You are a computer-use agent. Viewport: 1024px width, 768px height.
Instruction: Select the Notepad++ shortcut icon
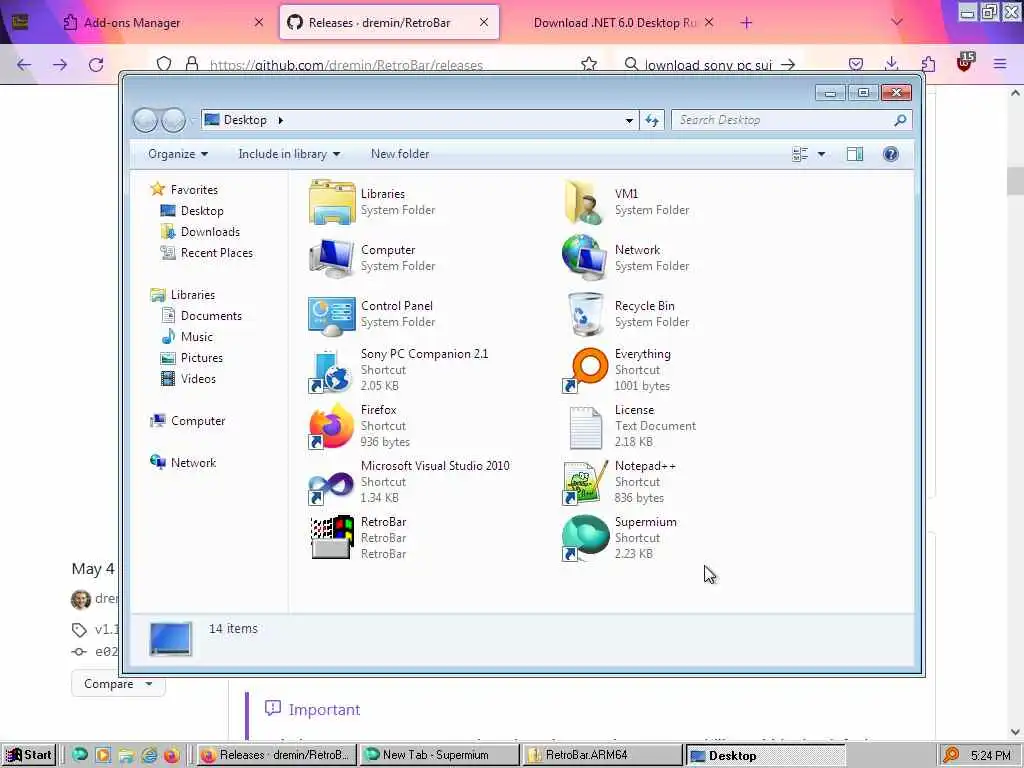click(x=584, y=483)
